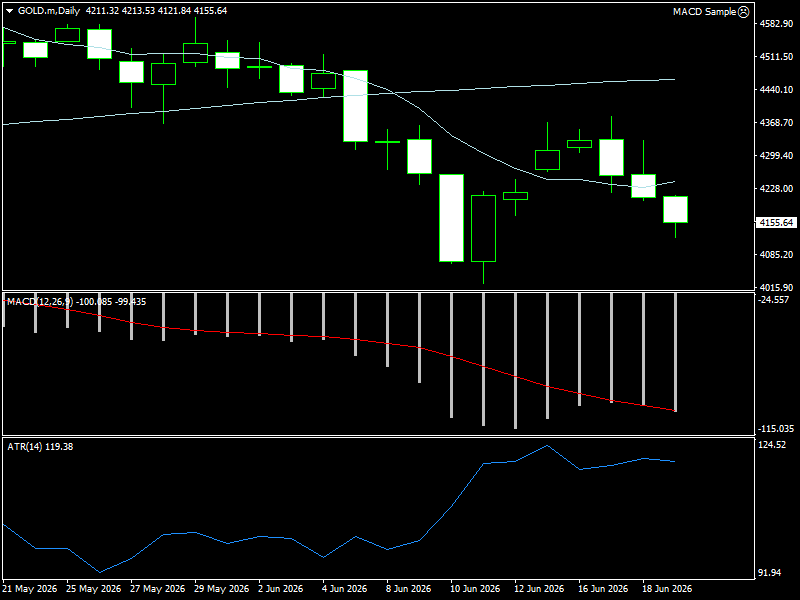Click the MACD Sample label
This screenshot has width=800, height=600.
[704, 12]
